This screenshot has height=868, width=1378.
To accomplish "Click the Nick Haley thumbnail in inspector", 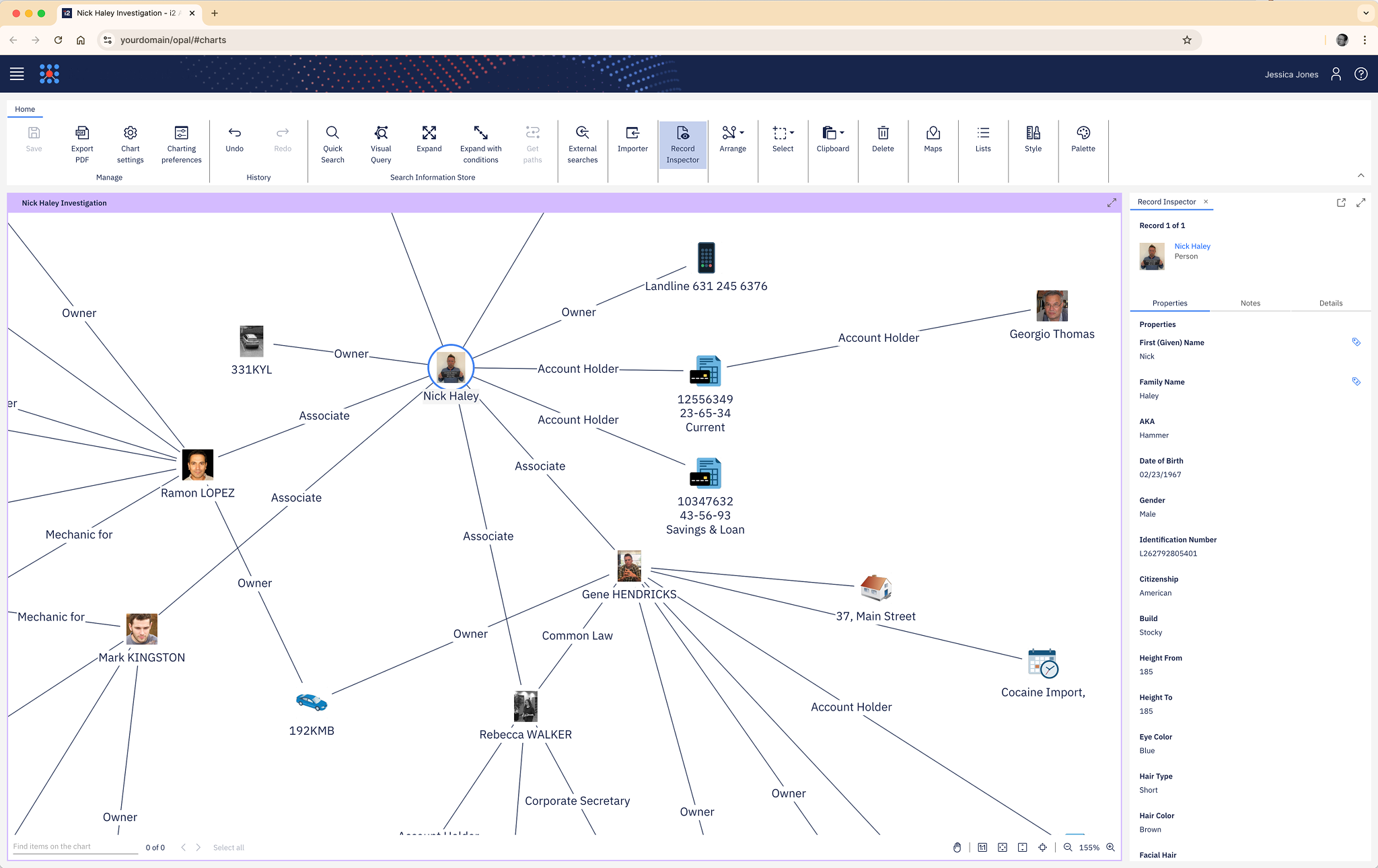I will [x=1152, y=256].
